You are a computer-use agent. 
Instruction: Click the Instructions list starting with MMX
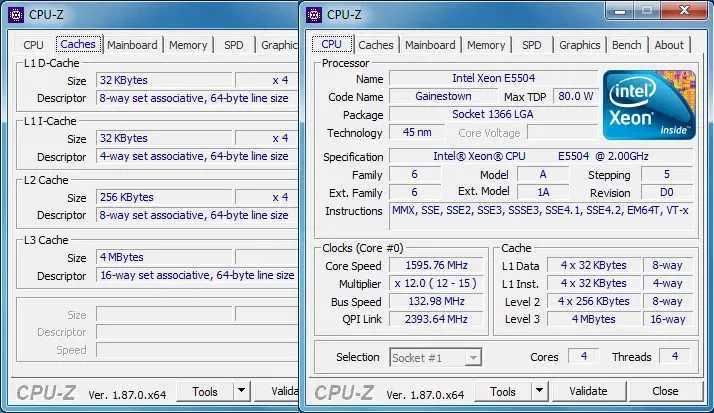[x=541, y=216]
